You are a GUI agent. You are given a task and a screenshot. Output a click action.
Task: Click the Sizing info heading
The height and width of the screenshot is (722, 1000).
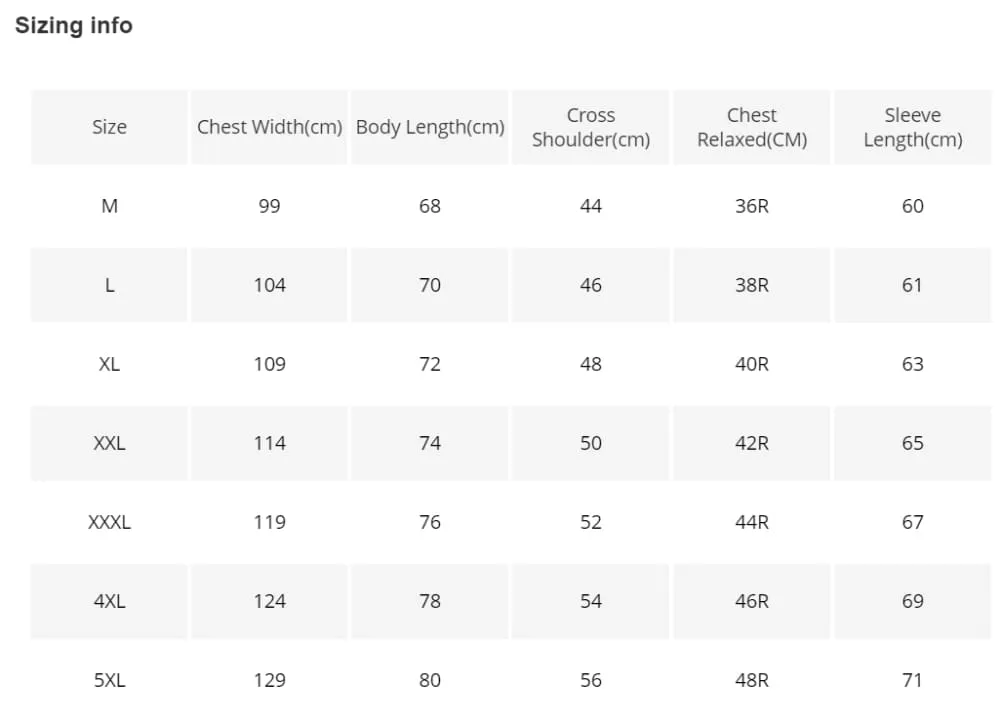74,26
